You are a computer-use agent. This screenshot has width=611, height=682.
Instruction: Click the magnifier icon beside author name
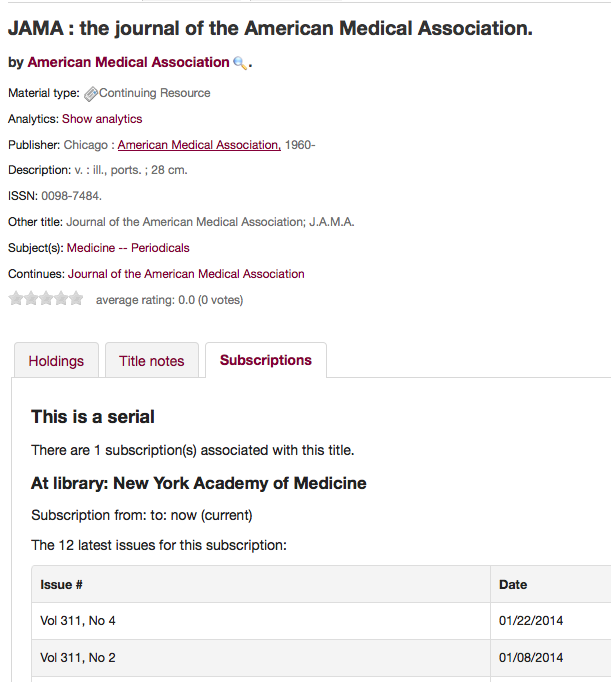point(240,63)
